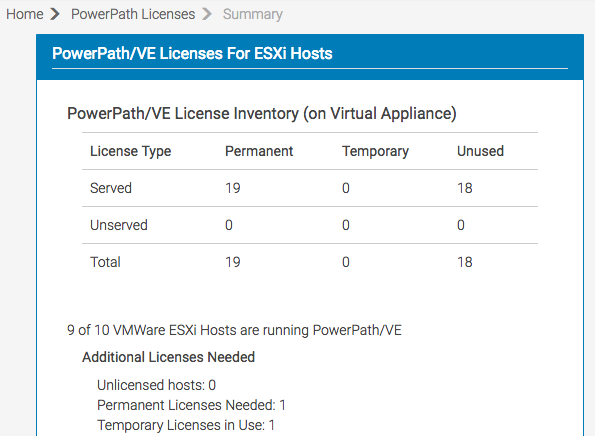
Task: Select the License Inventory section title
Action: pyautogui.click(x=262, y=113)
